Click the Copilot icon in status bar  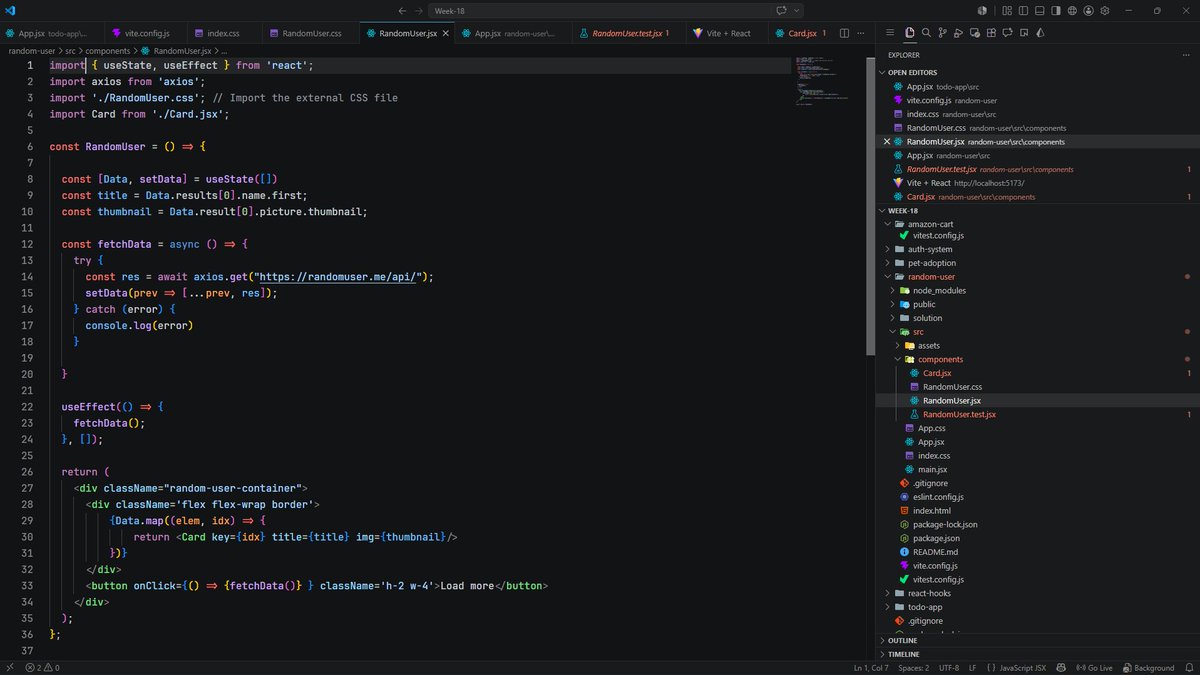pyautogui.click(x=1061, y=667)
